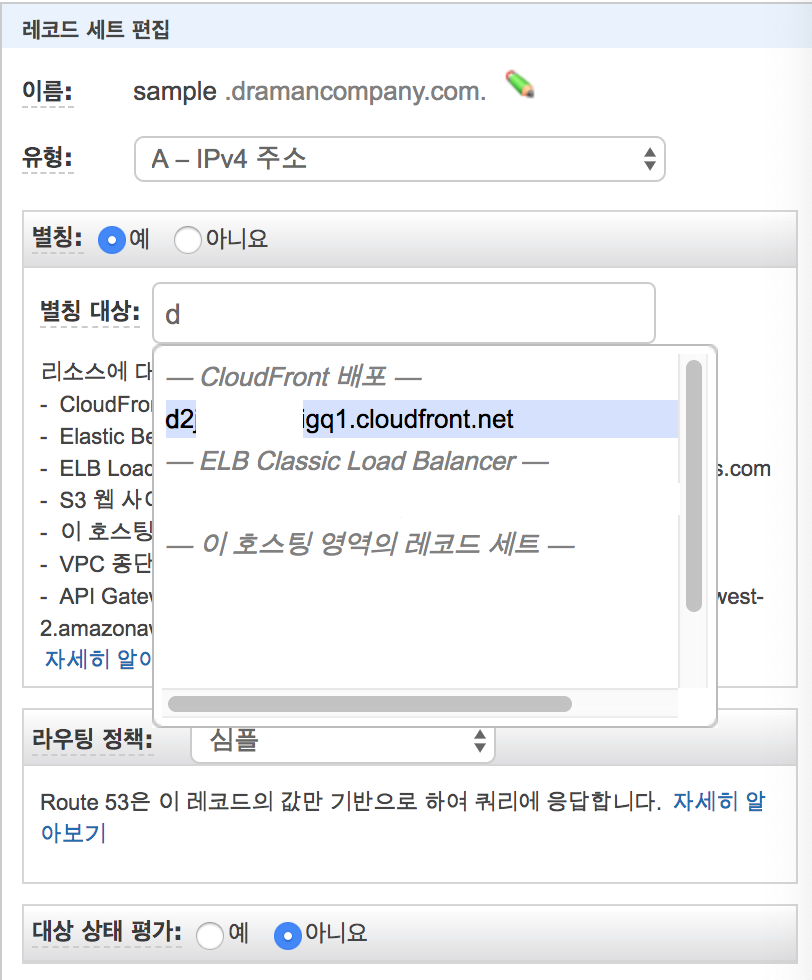
Task: Click the 라우팅 정책 dropdown arrows
Action: tap(479, 741)
